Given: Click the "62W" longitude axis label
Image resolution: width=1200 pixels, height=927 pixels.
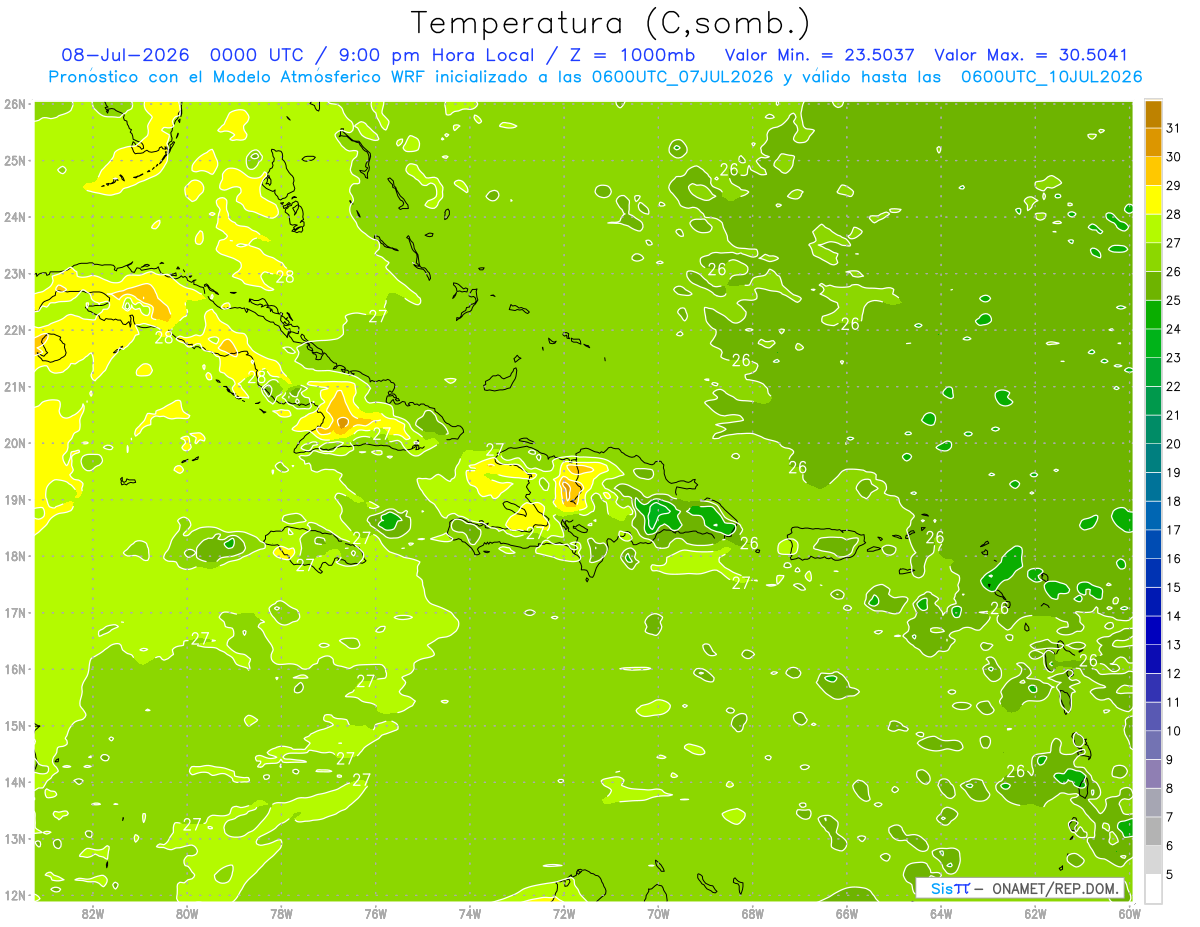Looking at the screenshot, I should 1035,913.
